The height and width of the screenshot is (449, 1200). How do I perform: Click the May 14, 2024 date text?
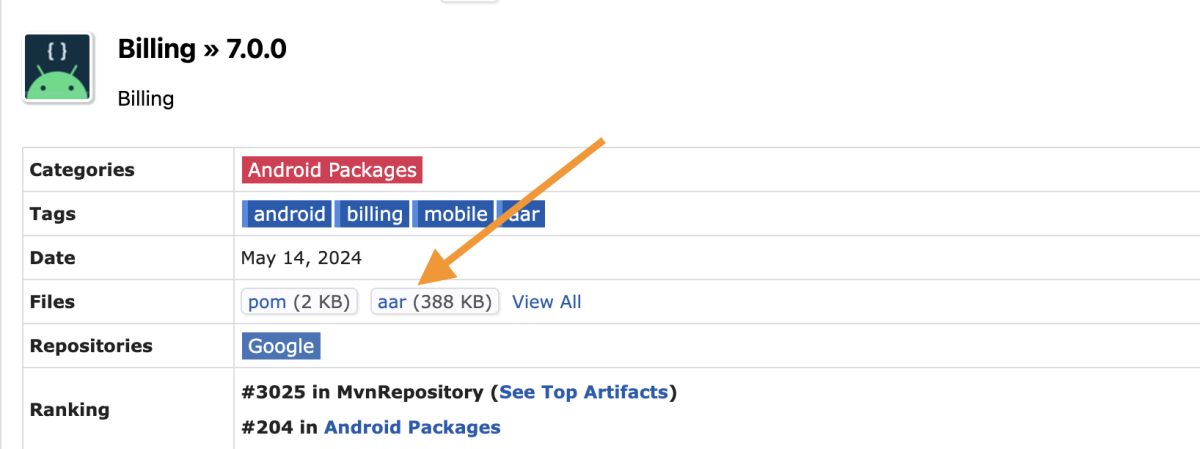coord(301,258)
